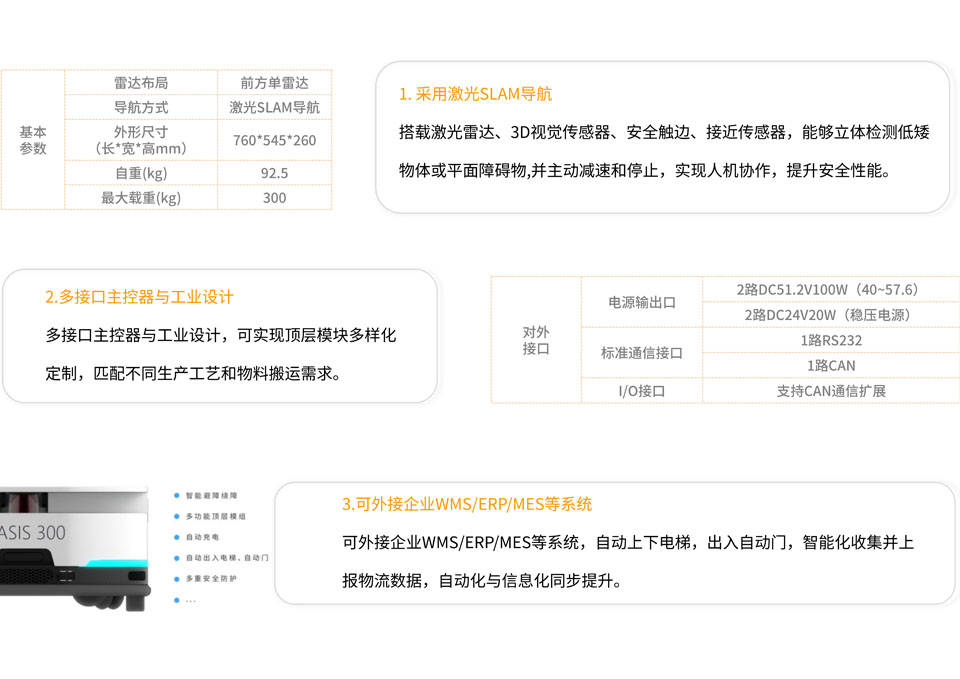Click the blue bullet beside 多重安全防护
This screenshot has height=679, width=960.
pyautogui.click(x=176, y=579)
